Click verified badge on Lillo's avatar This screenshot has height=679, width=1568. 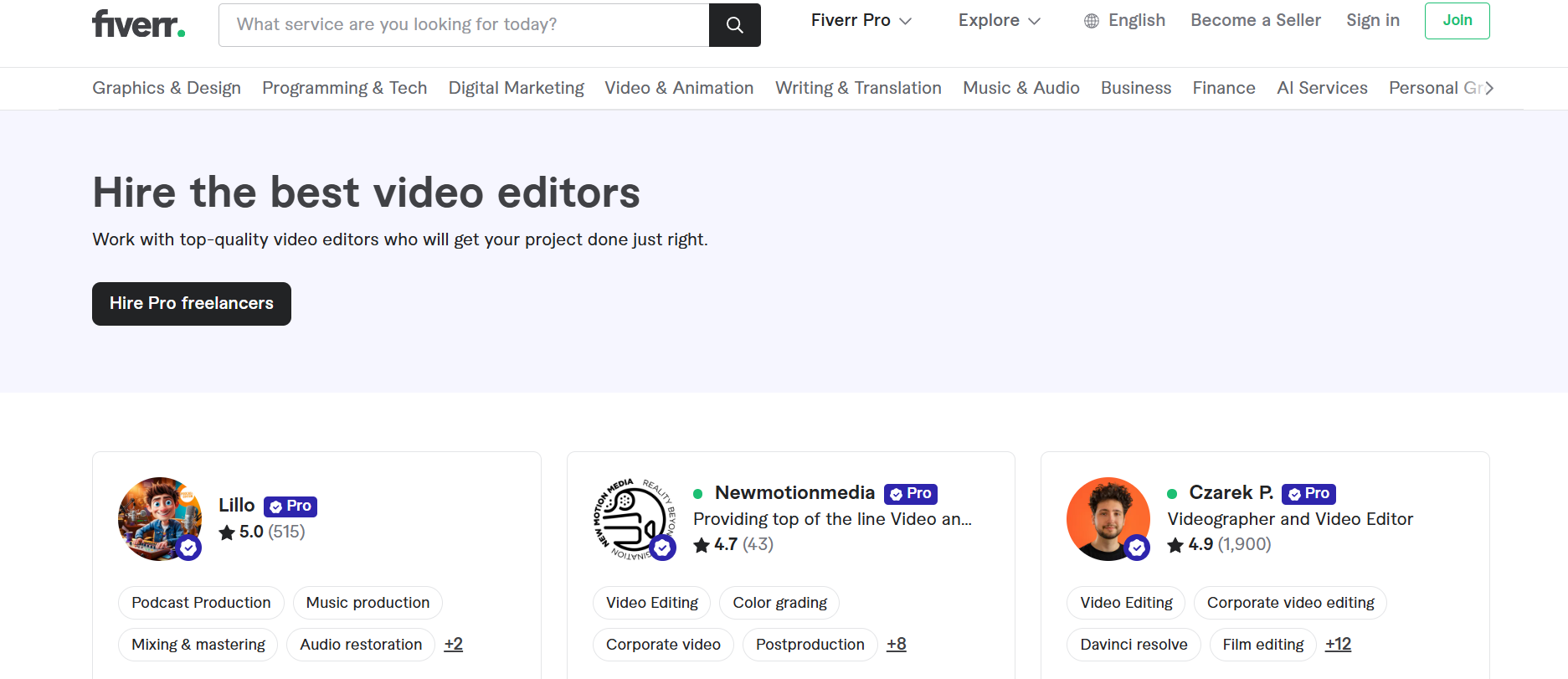point(189,548)
